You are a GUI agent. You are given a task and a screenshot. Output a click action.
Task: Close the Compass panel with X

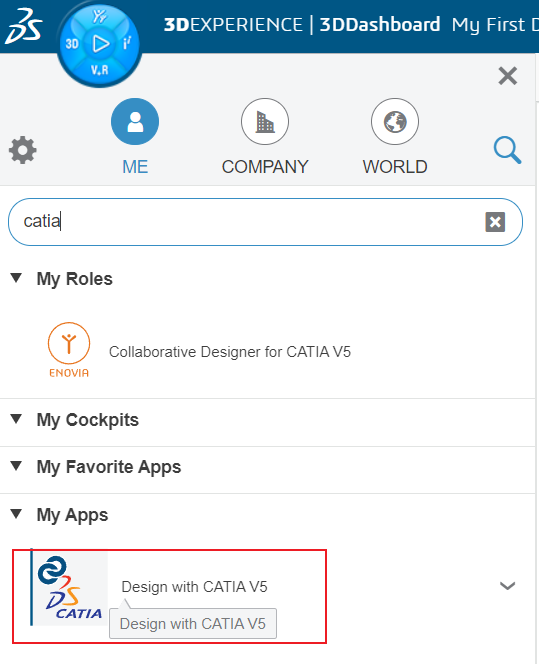click(x=508, y=76)
